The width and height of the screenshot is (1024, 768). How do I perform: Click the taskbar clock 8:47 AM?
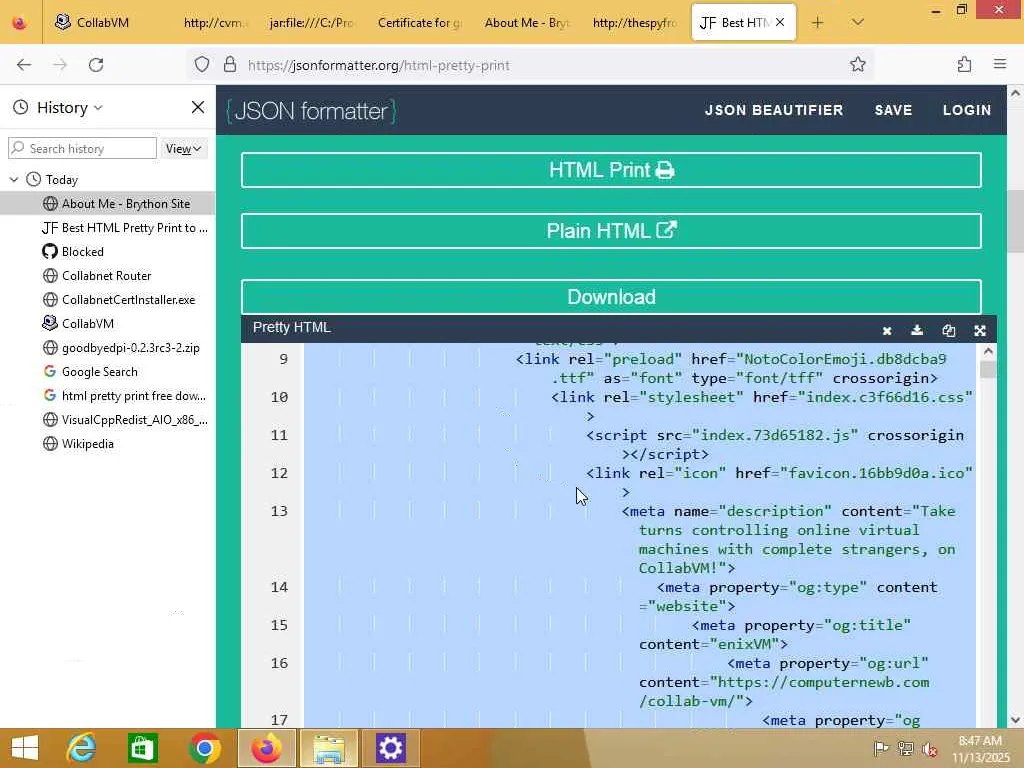coord(980,741)
